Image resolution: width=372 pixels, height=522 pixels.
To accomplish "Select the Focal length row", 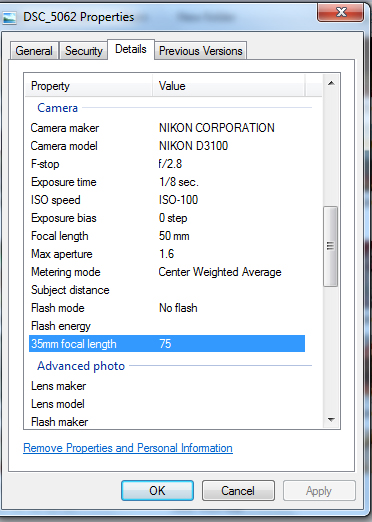I will [x=167, y=236].
